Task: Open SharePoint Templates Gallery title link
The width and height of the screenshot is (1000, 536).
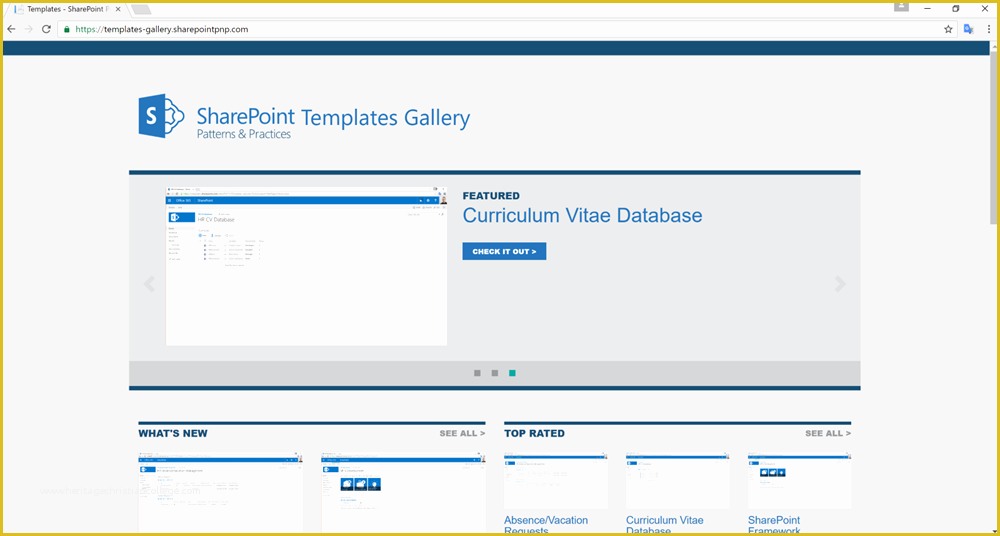Action: coord(333,117)
